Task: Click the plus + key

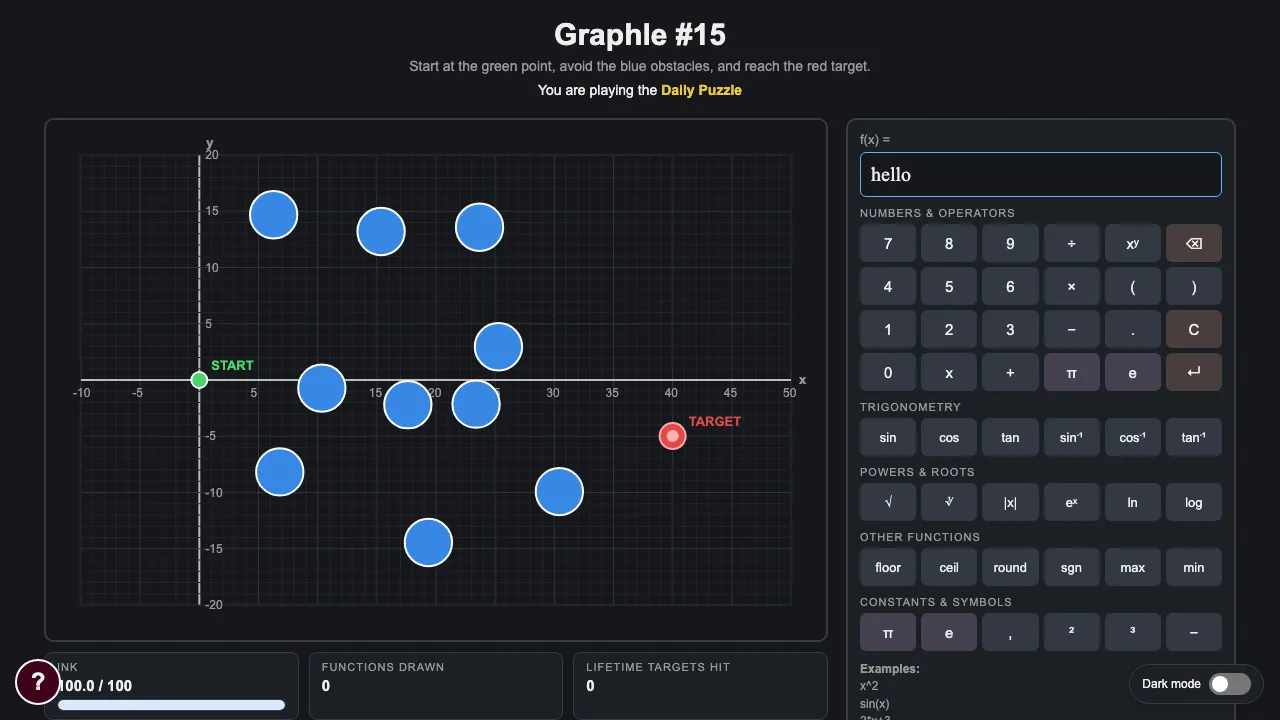Action: (1010, 372)
